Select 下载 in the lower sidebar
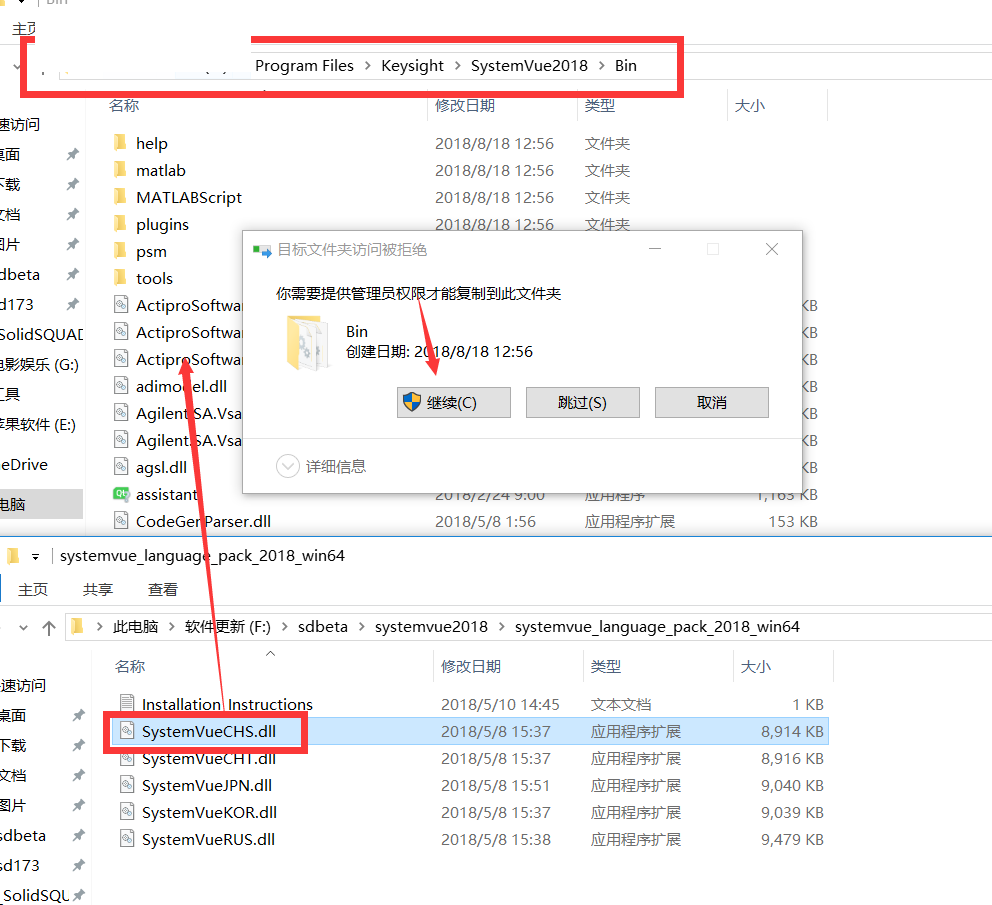Screen dimensions: 992x905 coord(13,746)
